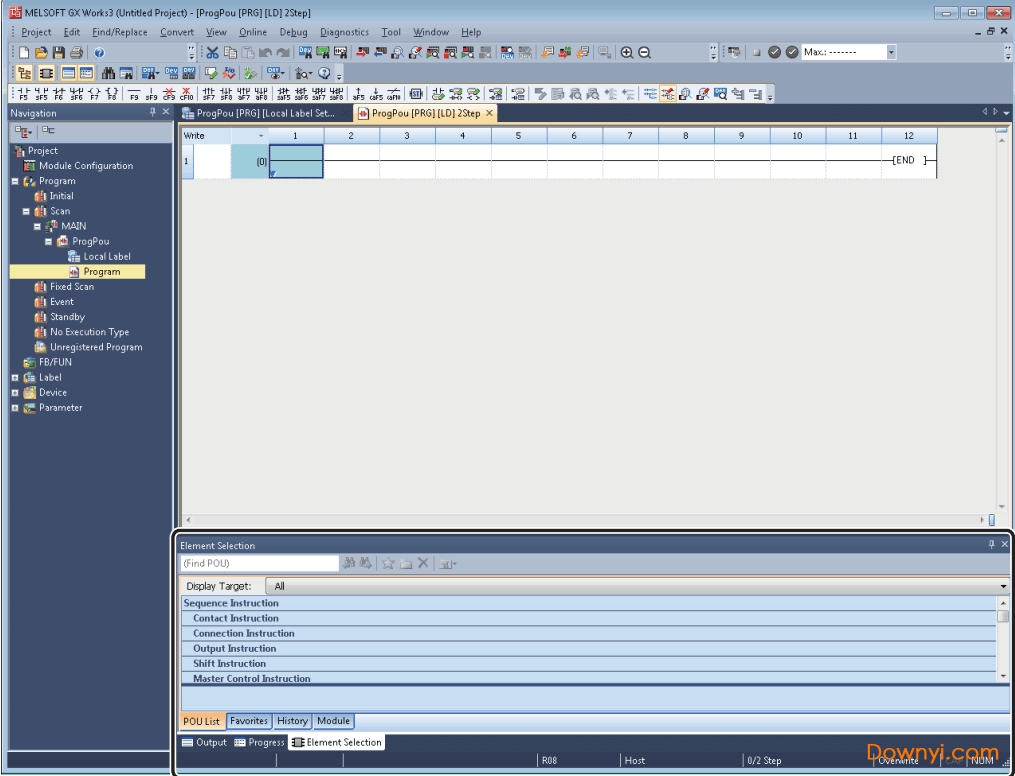The image size is (1015, 776).
Task: Expand the Parameter tree node
Action: (15, 408)
